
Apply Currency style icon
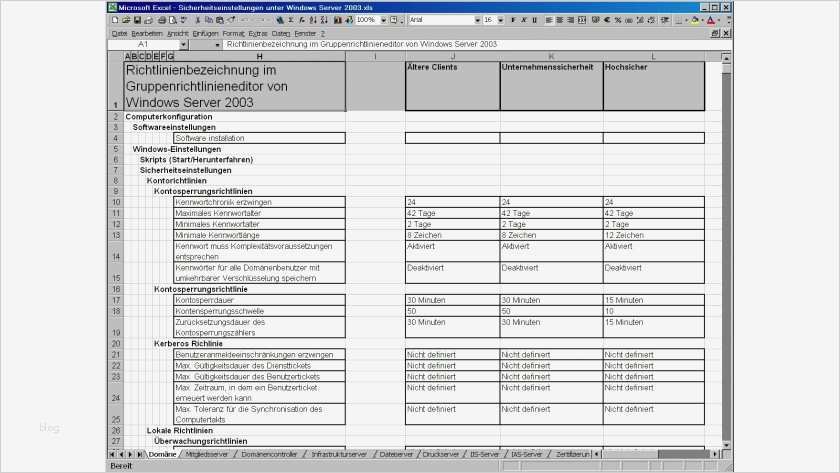tap(596, 20)
